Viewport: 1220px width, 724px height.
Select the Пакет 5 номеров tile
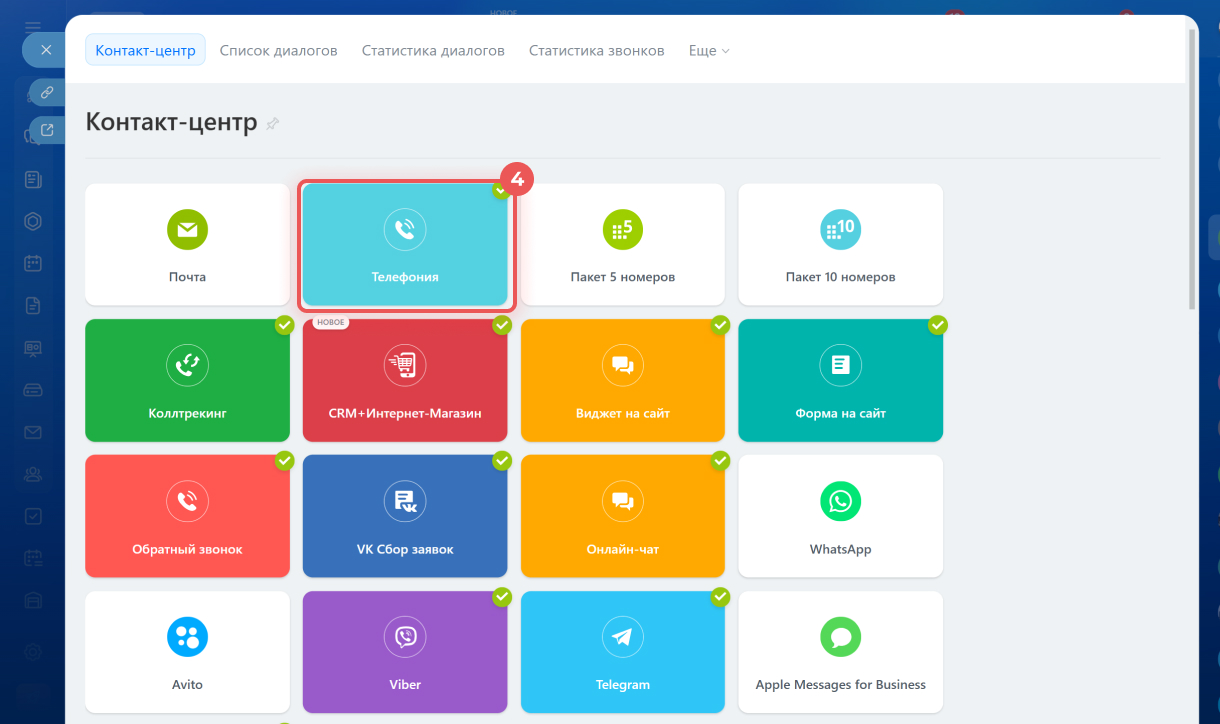(x=622, y=245)
